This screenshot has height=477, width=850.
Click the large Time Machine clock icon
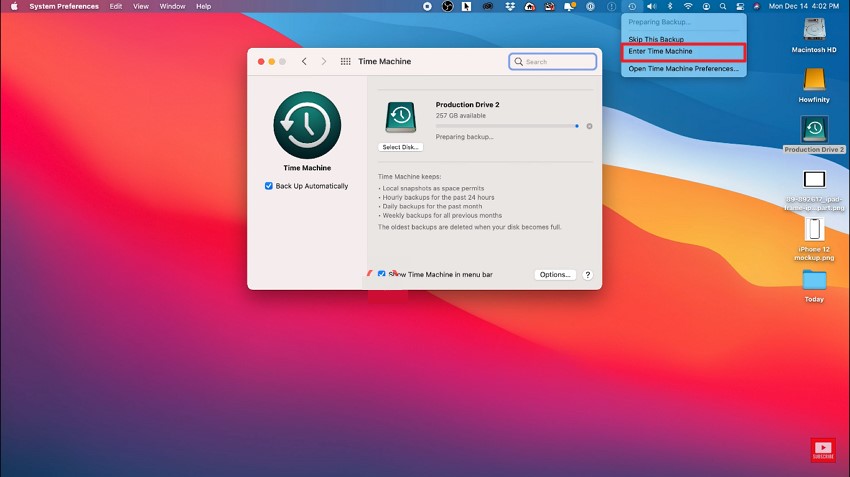coord(307,125)
